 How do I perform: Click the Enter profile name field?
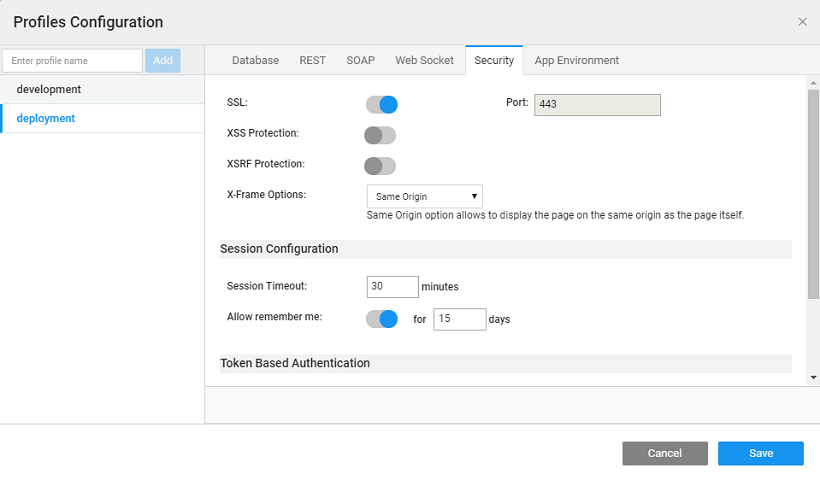[72, 61]
